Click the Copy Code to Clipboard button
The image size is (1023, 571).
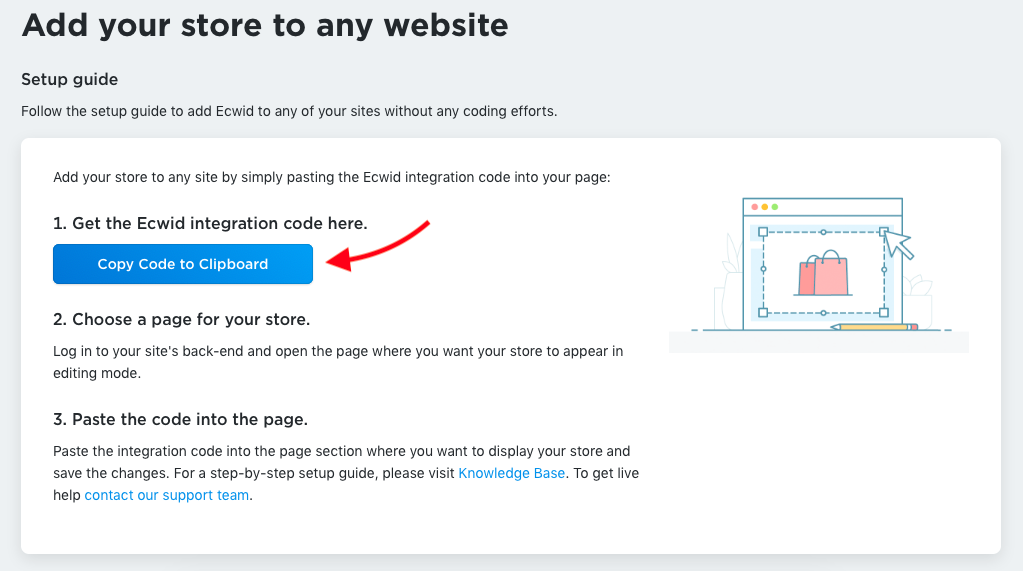183,264
